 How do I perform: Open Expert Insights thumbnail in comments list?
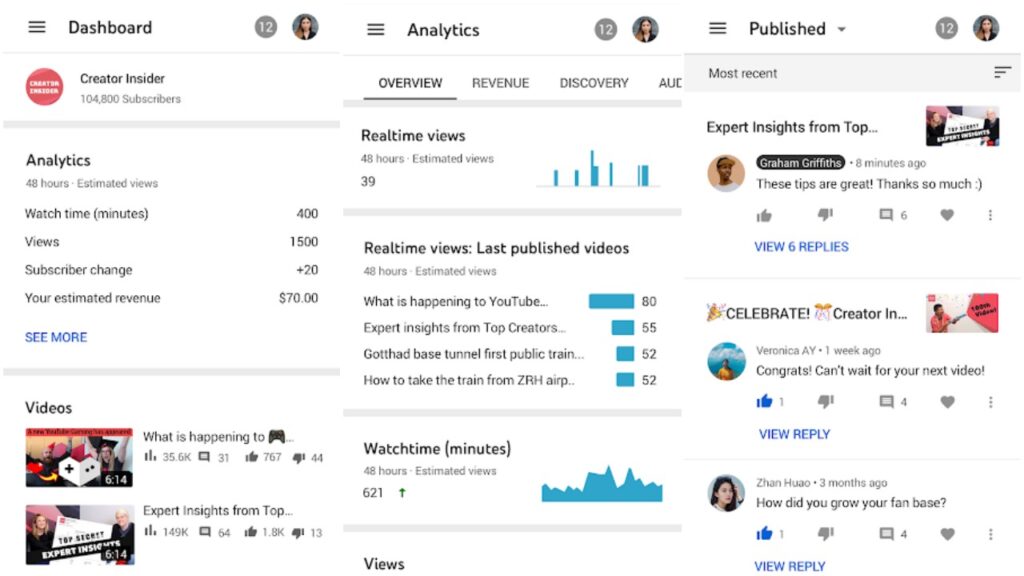963,126
